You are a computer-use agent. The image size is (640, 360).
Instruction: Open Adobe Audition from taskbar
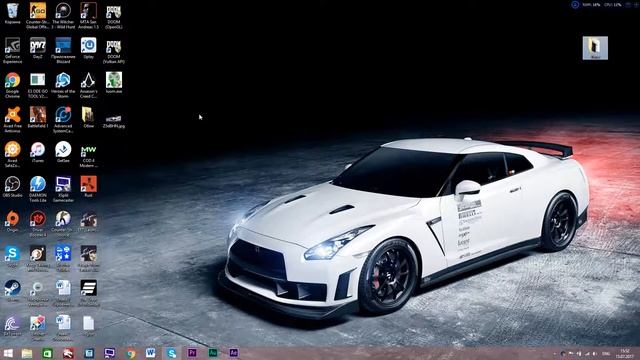[213, 353]
